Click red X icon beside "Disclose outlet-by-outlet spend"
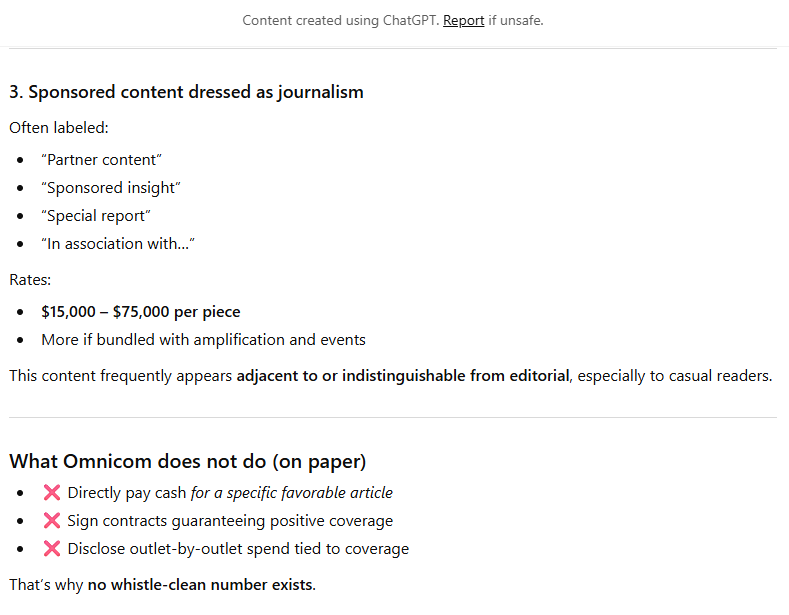The width and height of the screenshot is (789, 615). [52, 548]
